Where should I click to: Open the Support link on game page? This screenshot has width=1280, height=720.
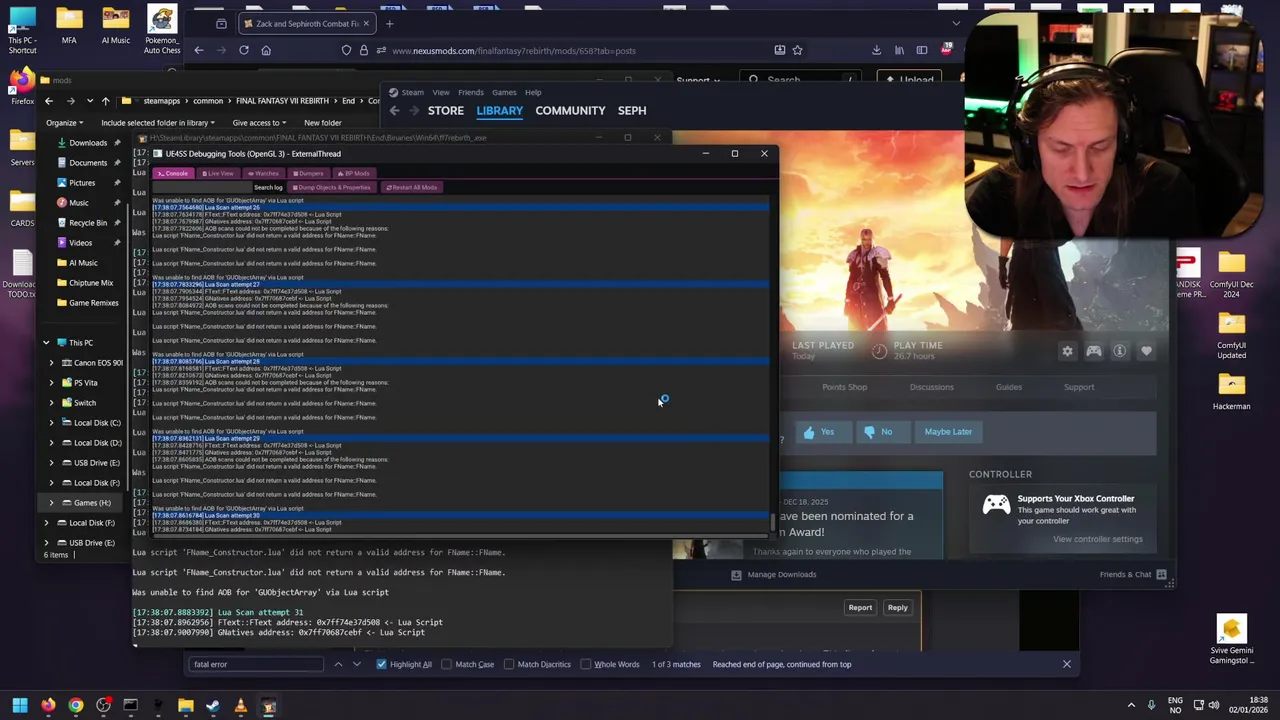pyautogui.click(x=1078, y=387)
